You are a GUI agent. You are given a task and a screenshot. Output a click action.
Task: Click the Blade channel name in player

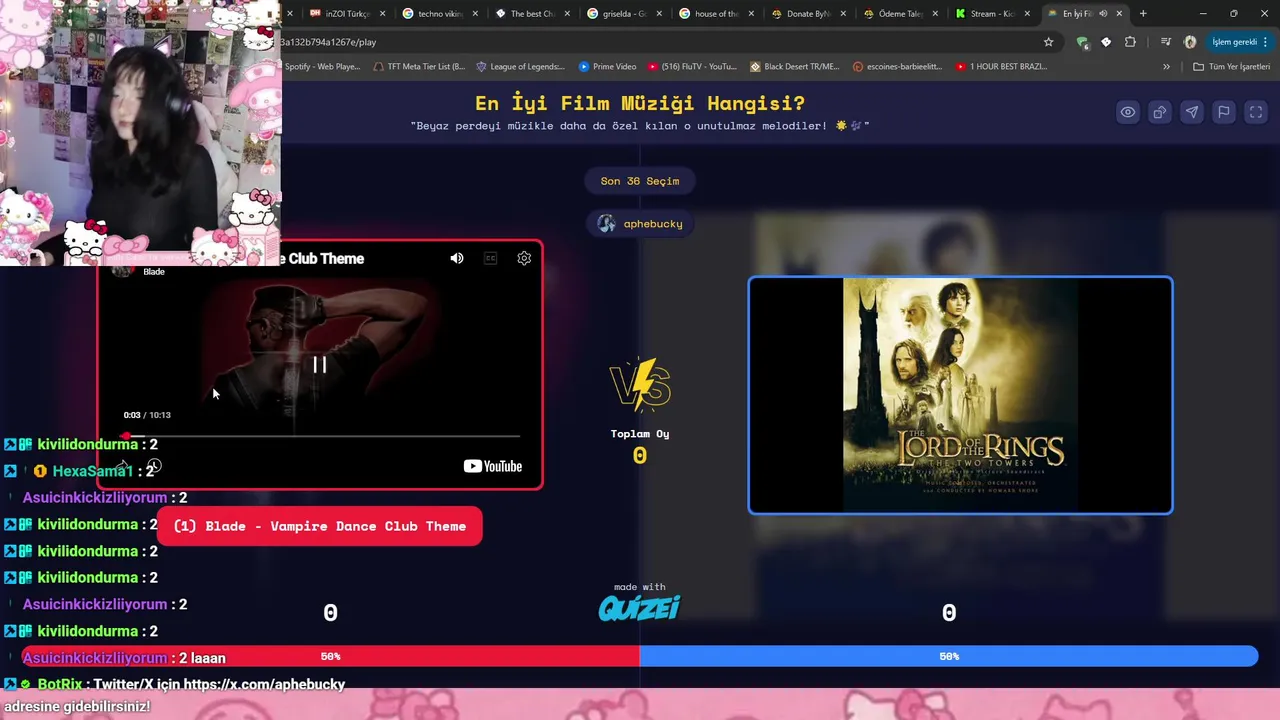(x=154, y=272)
